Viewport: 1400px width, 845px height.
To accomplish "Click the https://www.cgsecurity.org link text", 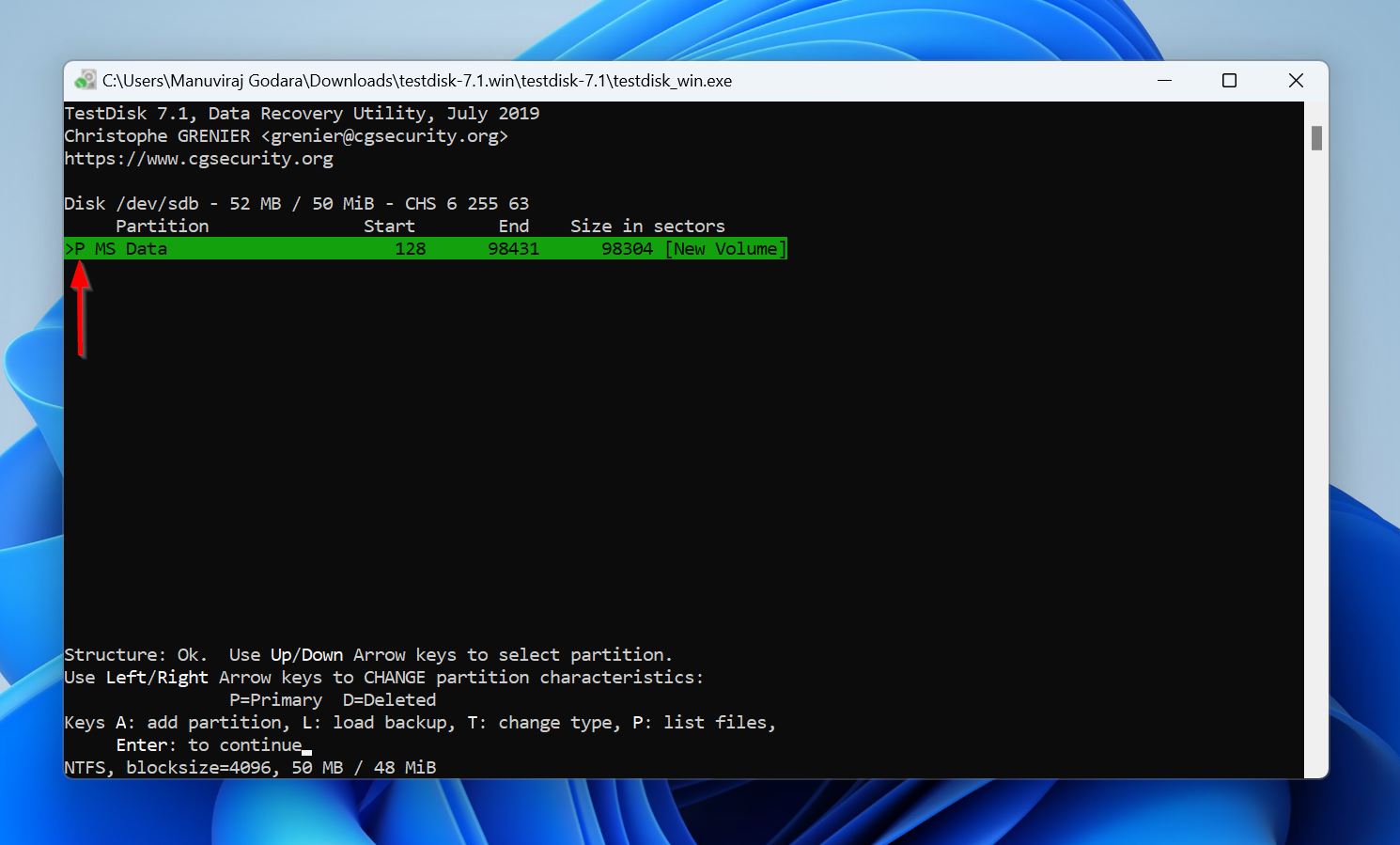I will 198,158.
